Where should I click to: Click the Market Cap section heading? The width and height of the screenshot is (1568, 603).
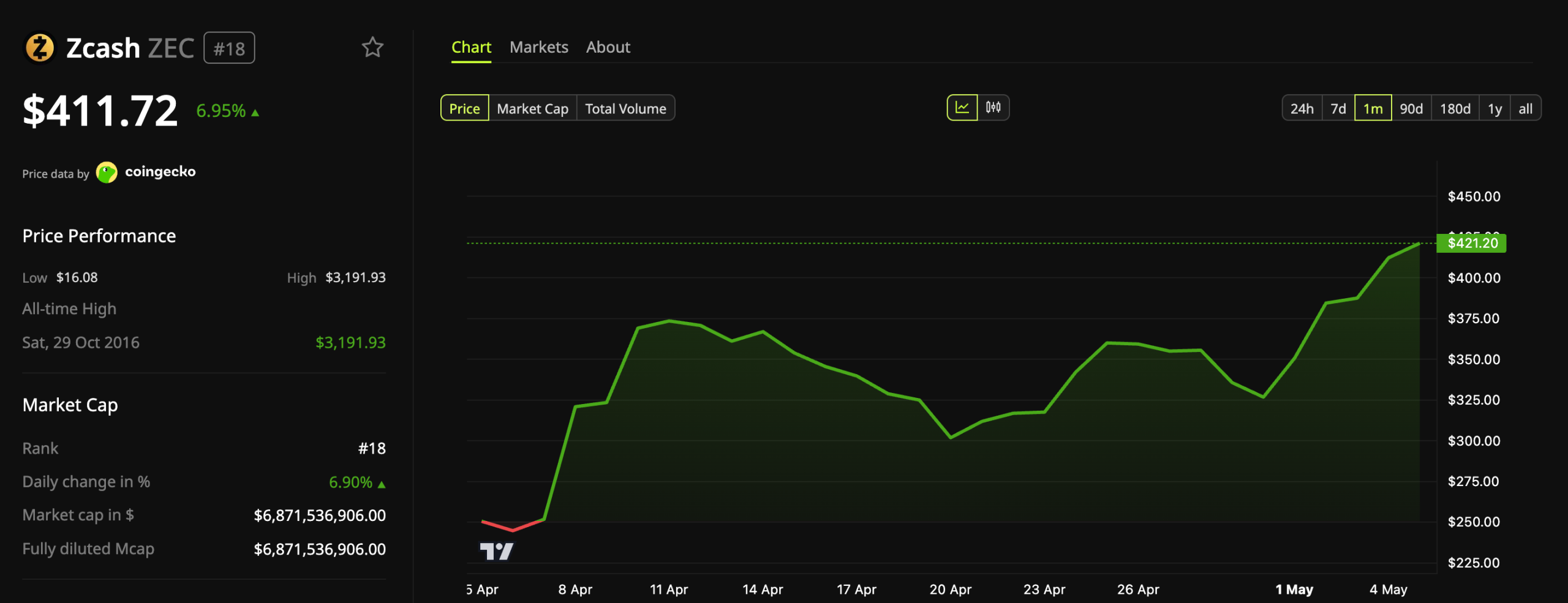(x=70, y=405)
